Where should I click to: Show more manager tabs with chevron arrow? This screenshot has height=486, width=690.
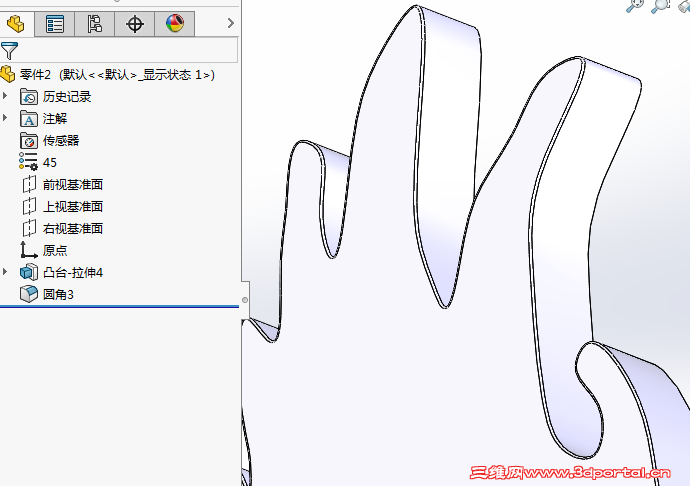point(231,23)
